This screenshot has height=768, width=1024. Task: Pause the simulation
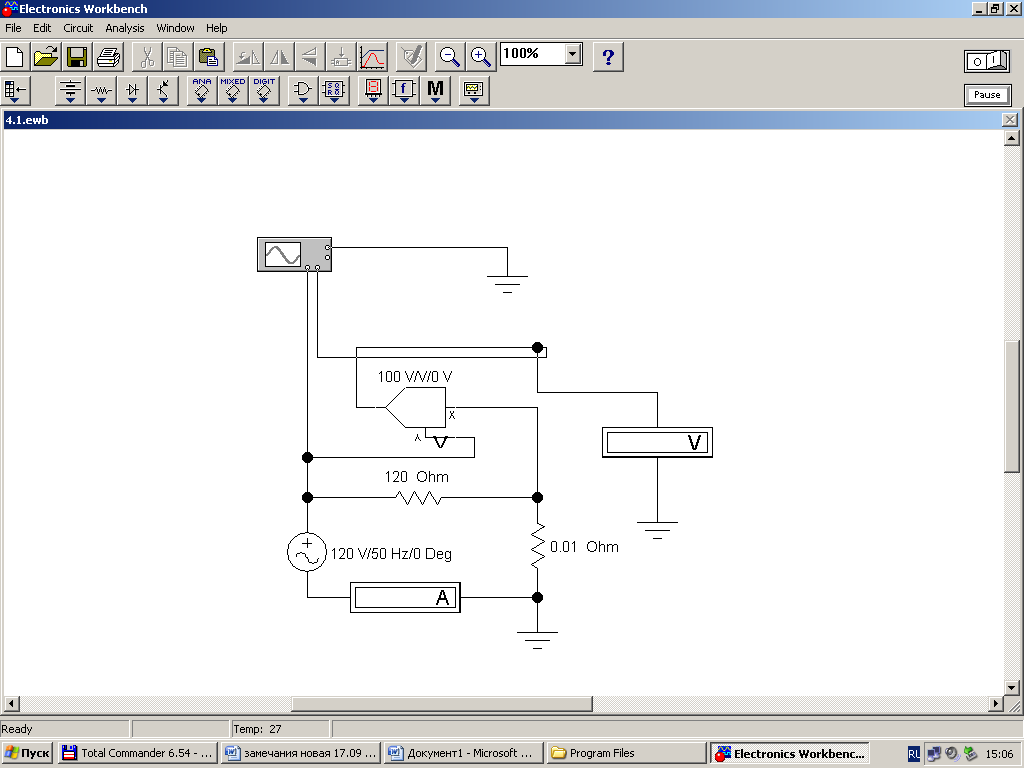987,95
